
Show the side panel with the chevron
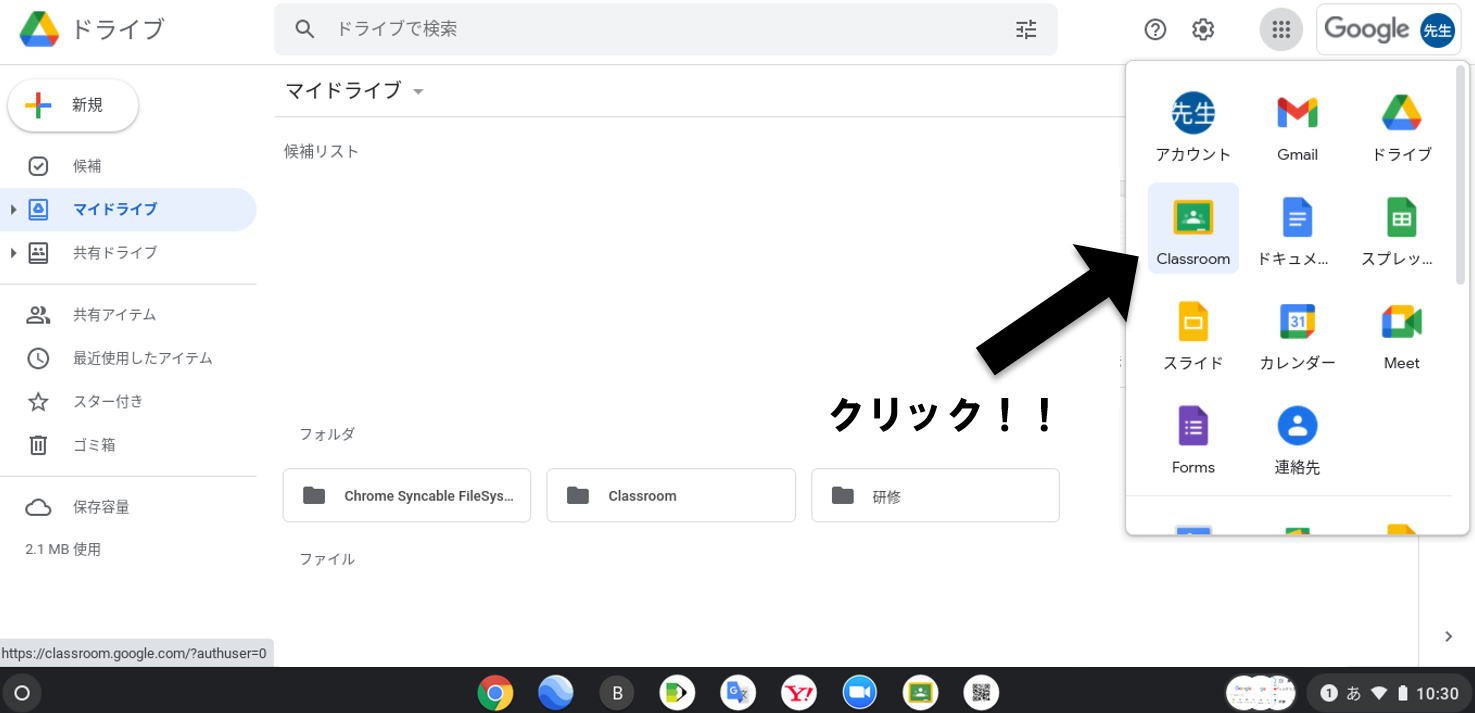pos(1448,636)
